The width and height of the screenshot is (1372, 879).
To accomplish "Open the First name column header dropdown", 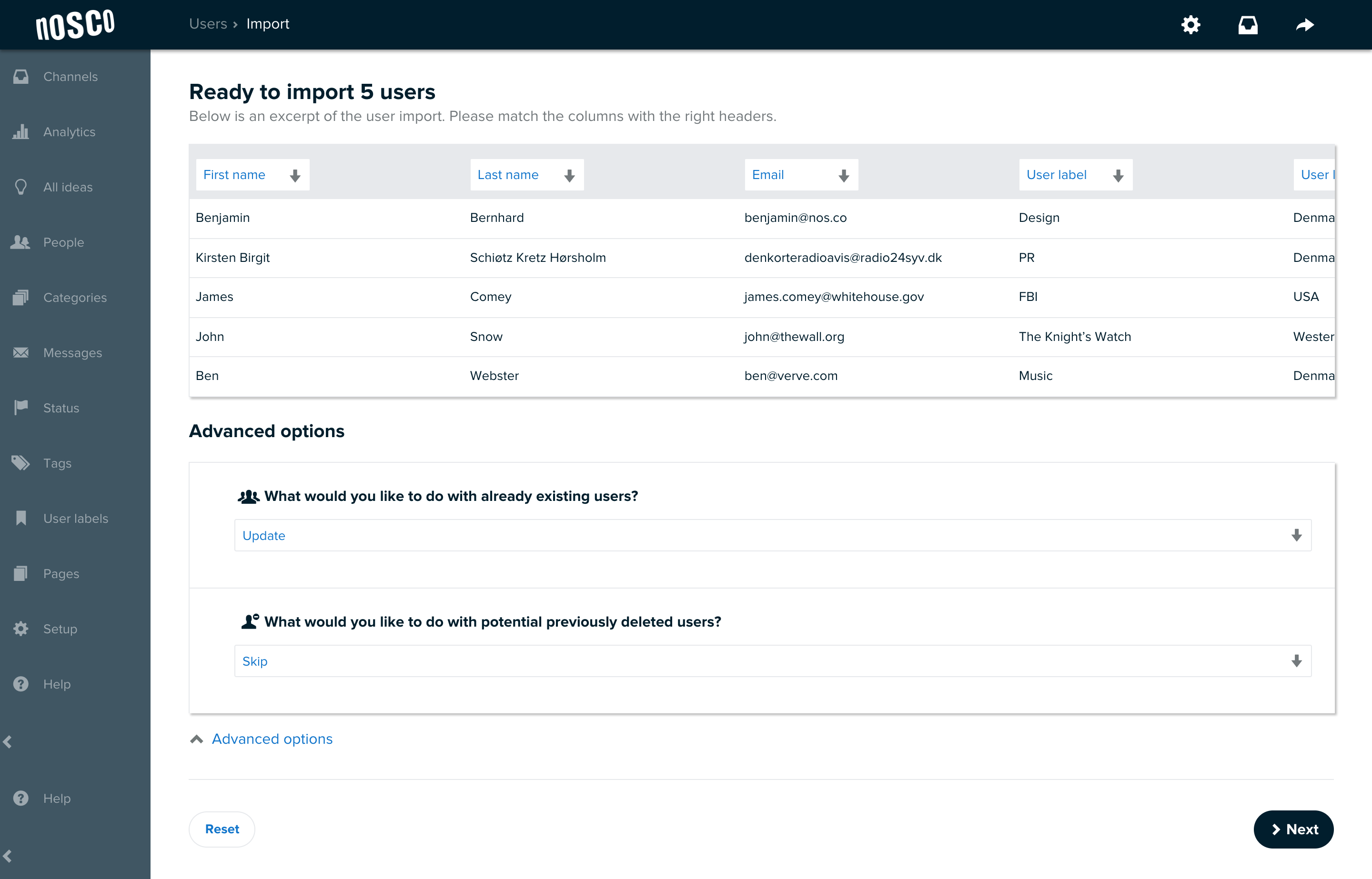I will click(x=252, y=175).
